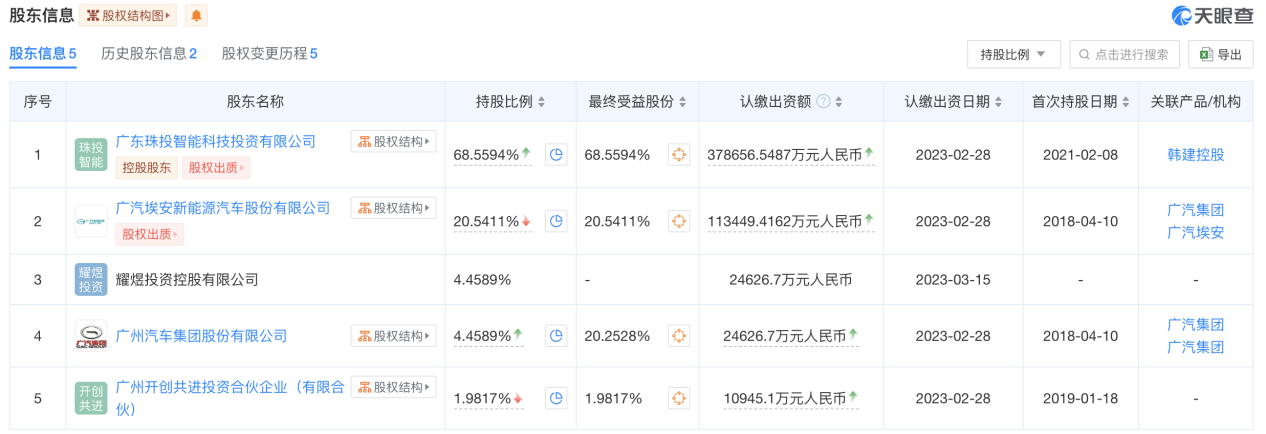Click the 天眼查 logo
This screenshot has width=1266, height=434.
pos(1212,16)
